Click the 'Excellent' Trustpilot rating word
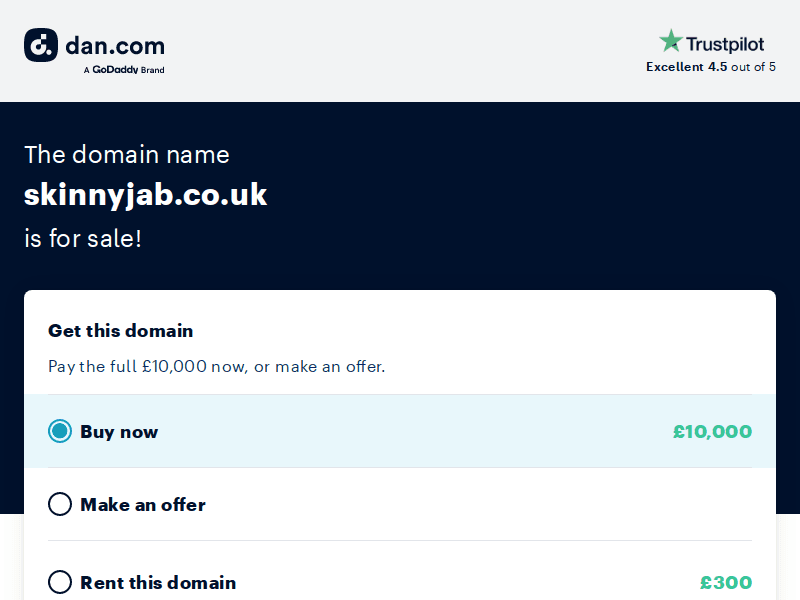Image resolution: width=800 pixels, height=600 pixels. click(674, 67)
